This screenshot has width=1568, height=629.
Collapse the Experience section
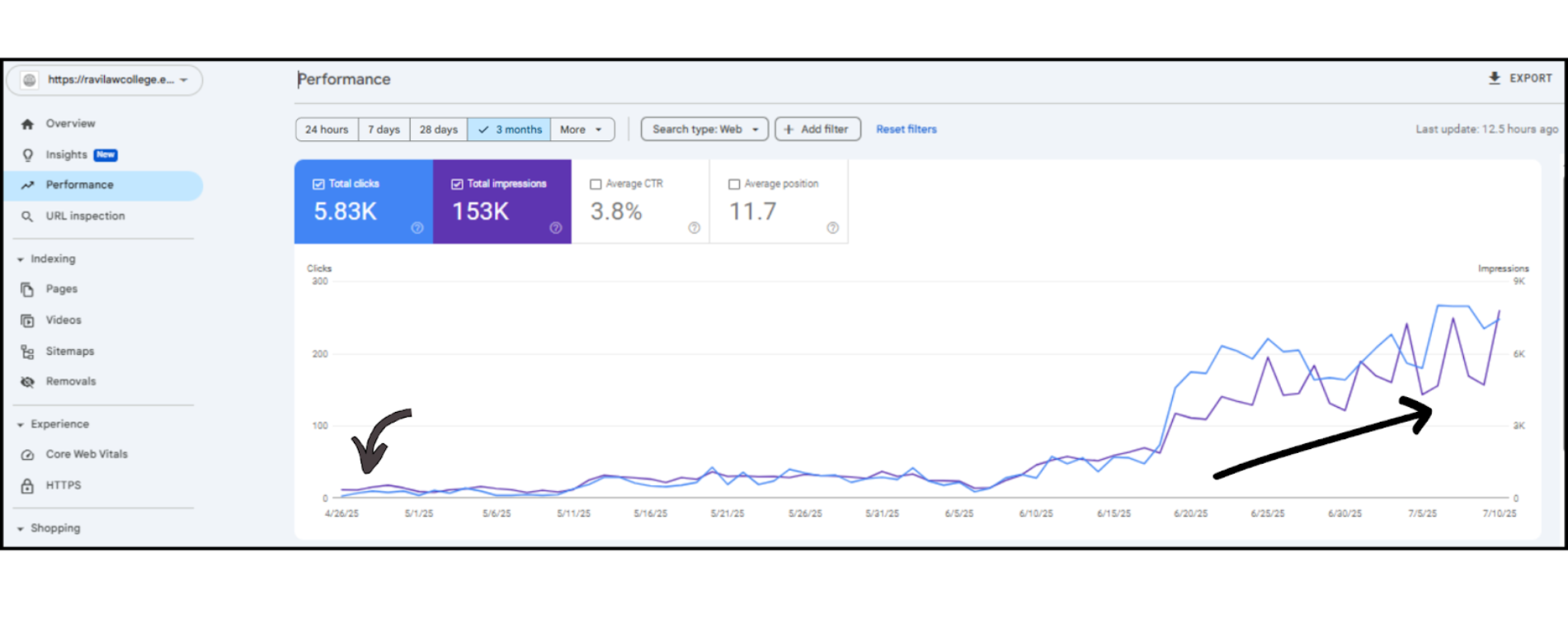click(21, 424)
